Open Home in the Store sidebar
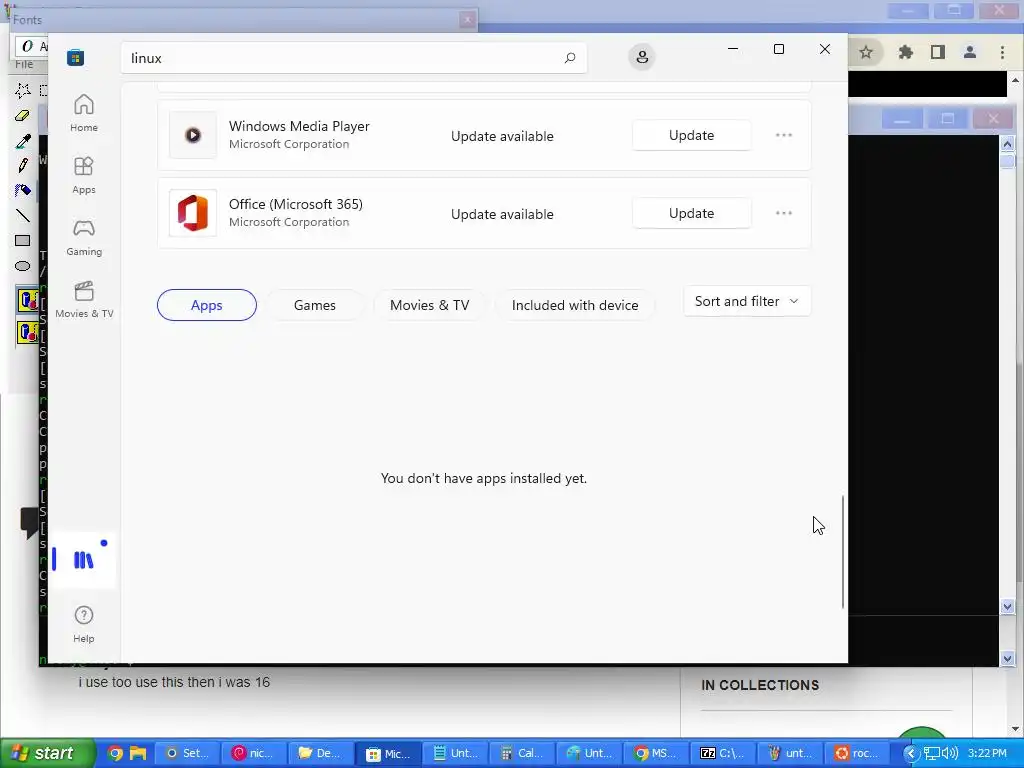The height and width of the screenshot is (768, 1024). (x=84, y=113)
